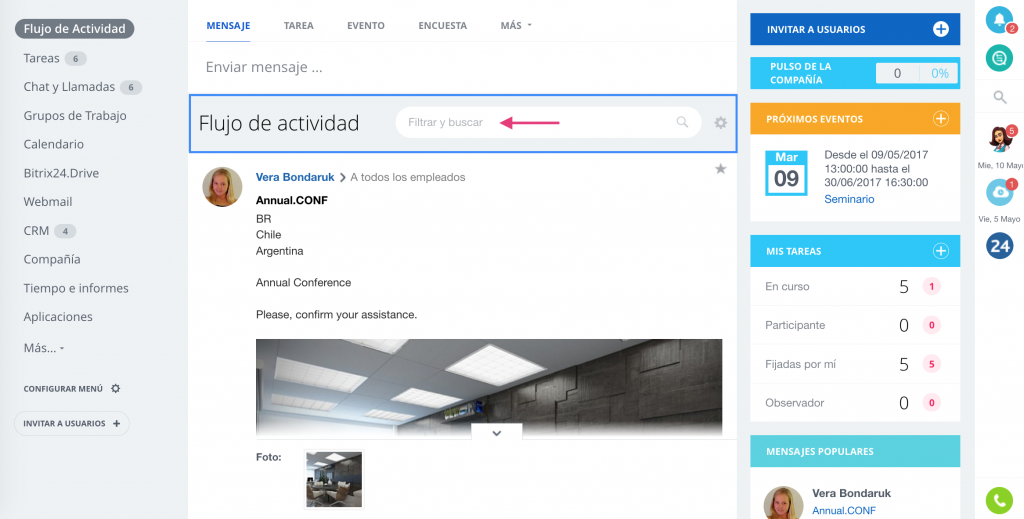Open Chat y Llamadas in left menu
The height and width of the screenshot is (519, 1024).
coord(69,87)
